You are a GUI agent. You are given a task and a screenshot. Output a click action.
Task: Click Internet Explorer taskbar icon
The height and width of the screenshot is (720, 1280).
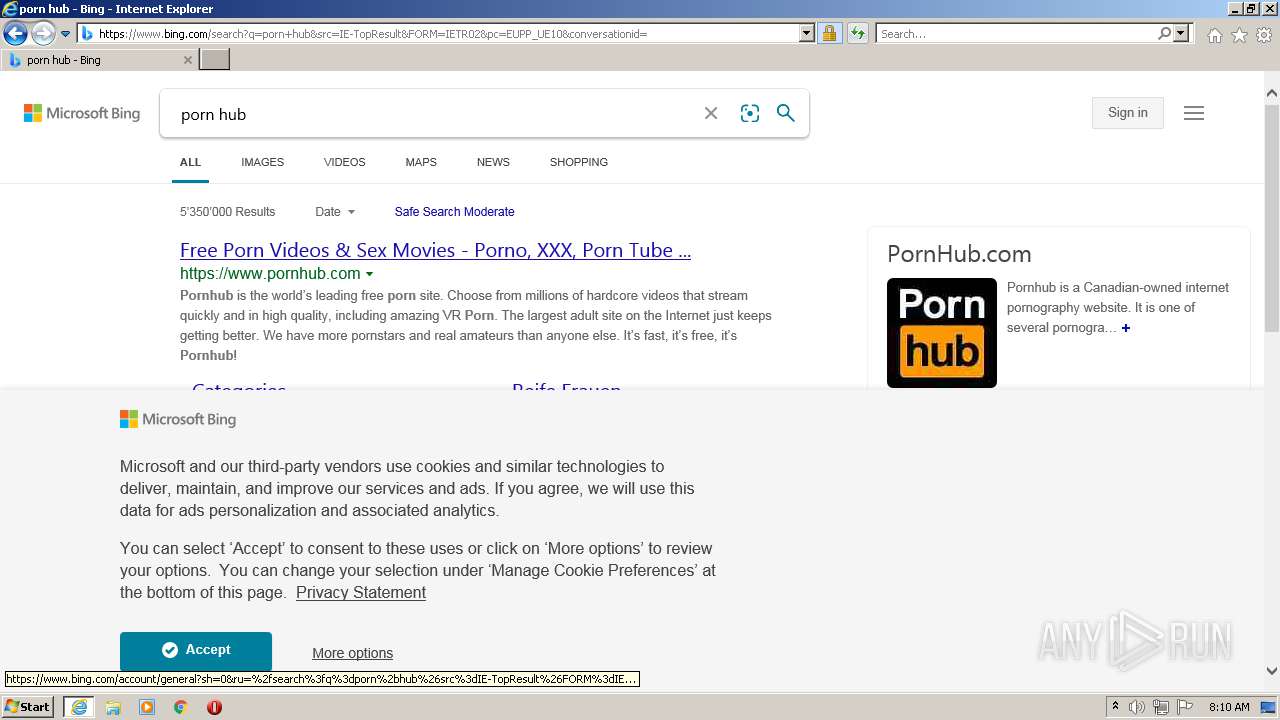coord(79,707)
